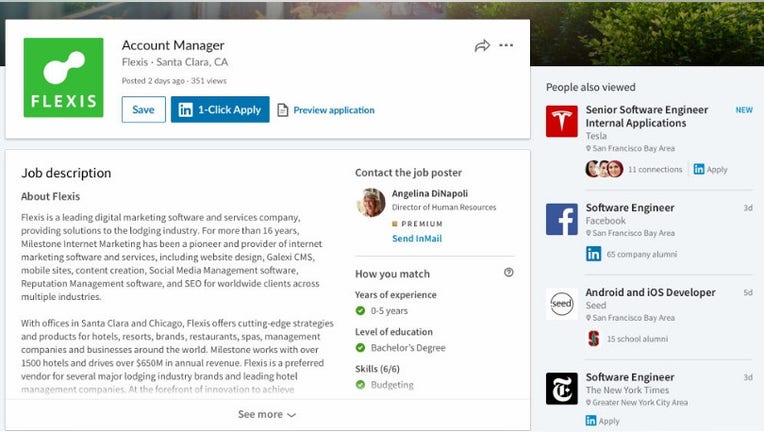
Task: Click the document icon beside Preview application
Action: click(x=283, y=110)
